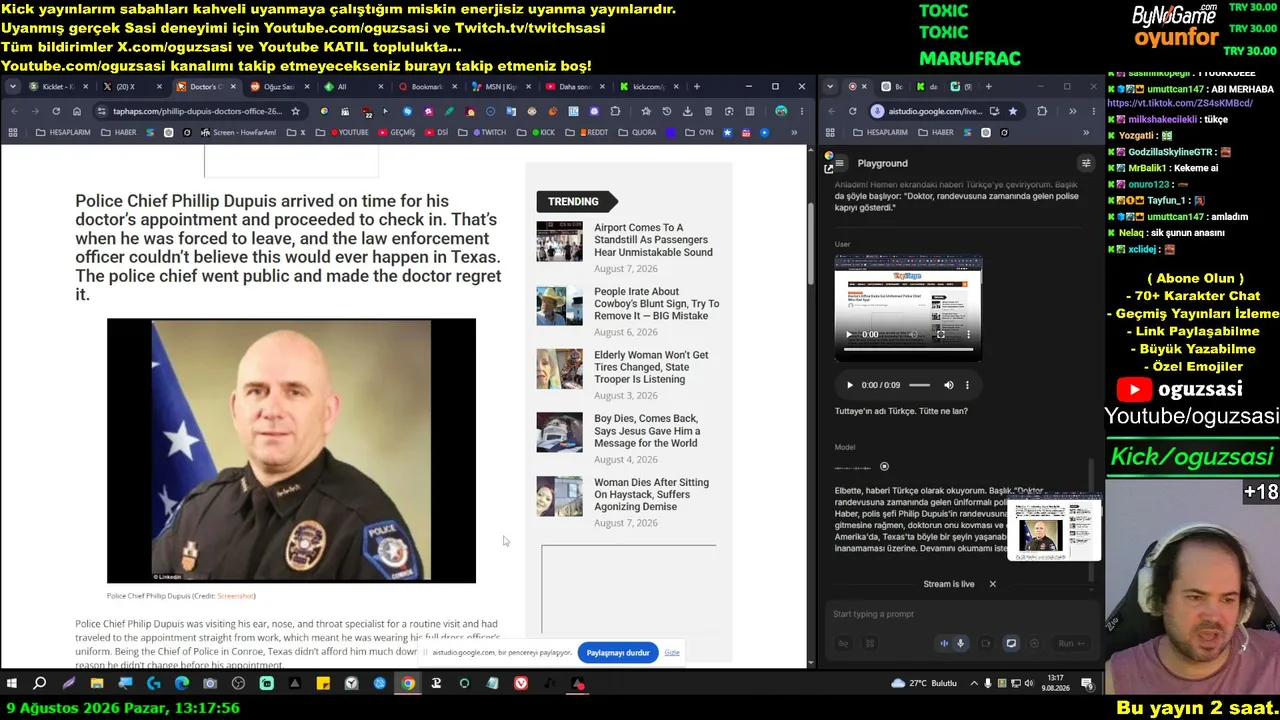1280x720 pixels.
Task: Open the Windows notification center
Action: (1087, 684)
